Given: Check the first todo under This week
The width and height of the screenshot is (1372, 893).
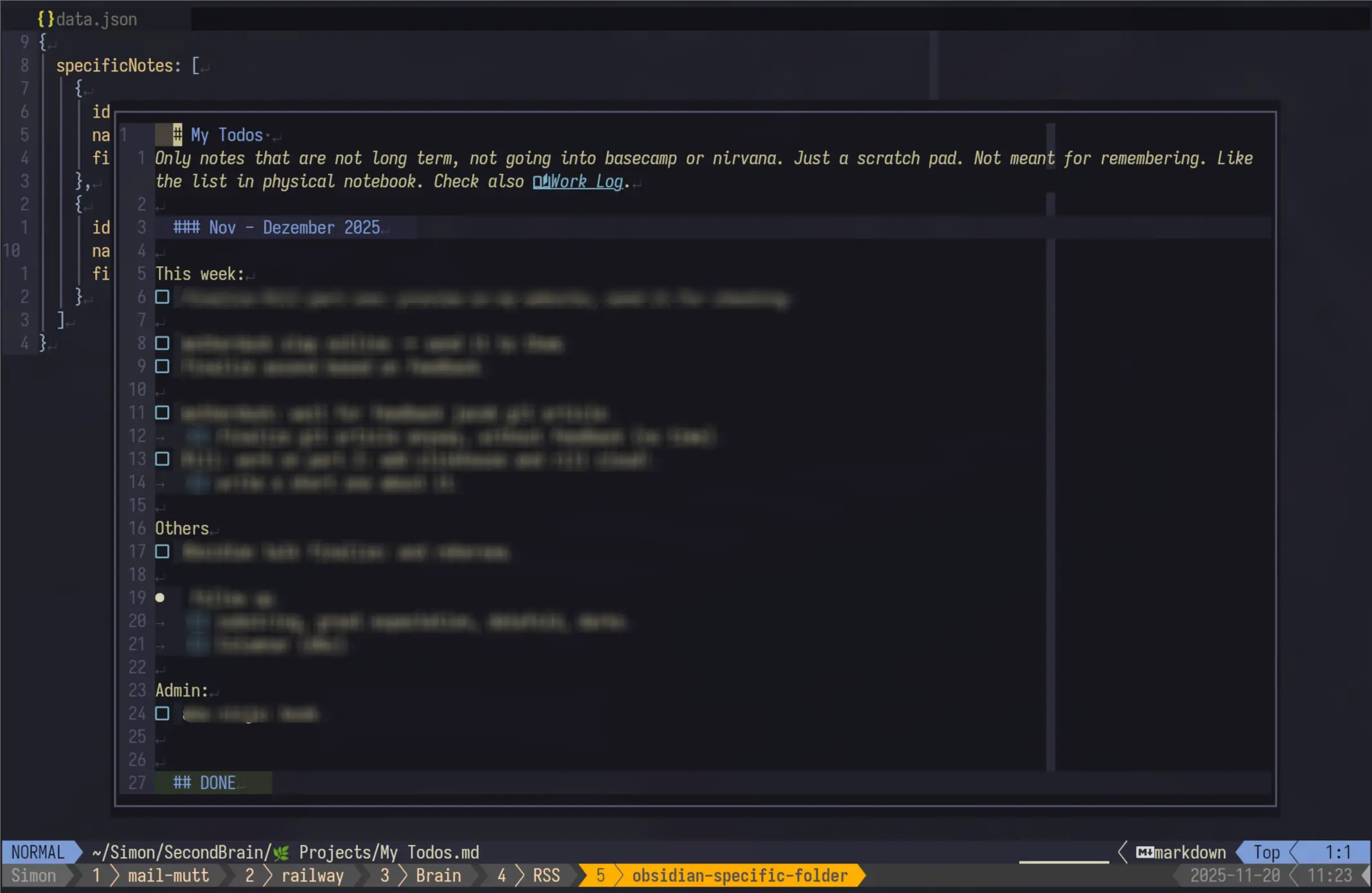Looking at the screenshot, I should (x=162, y=297).
